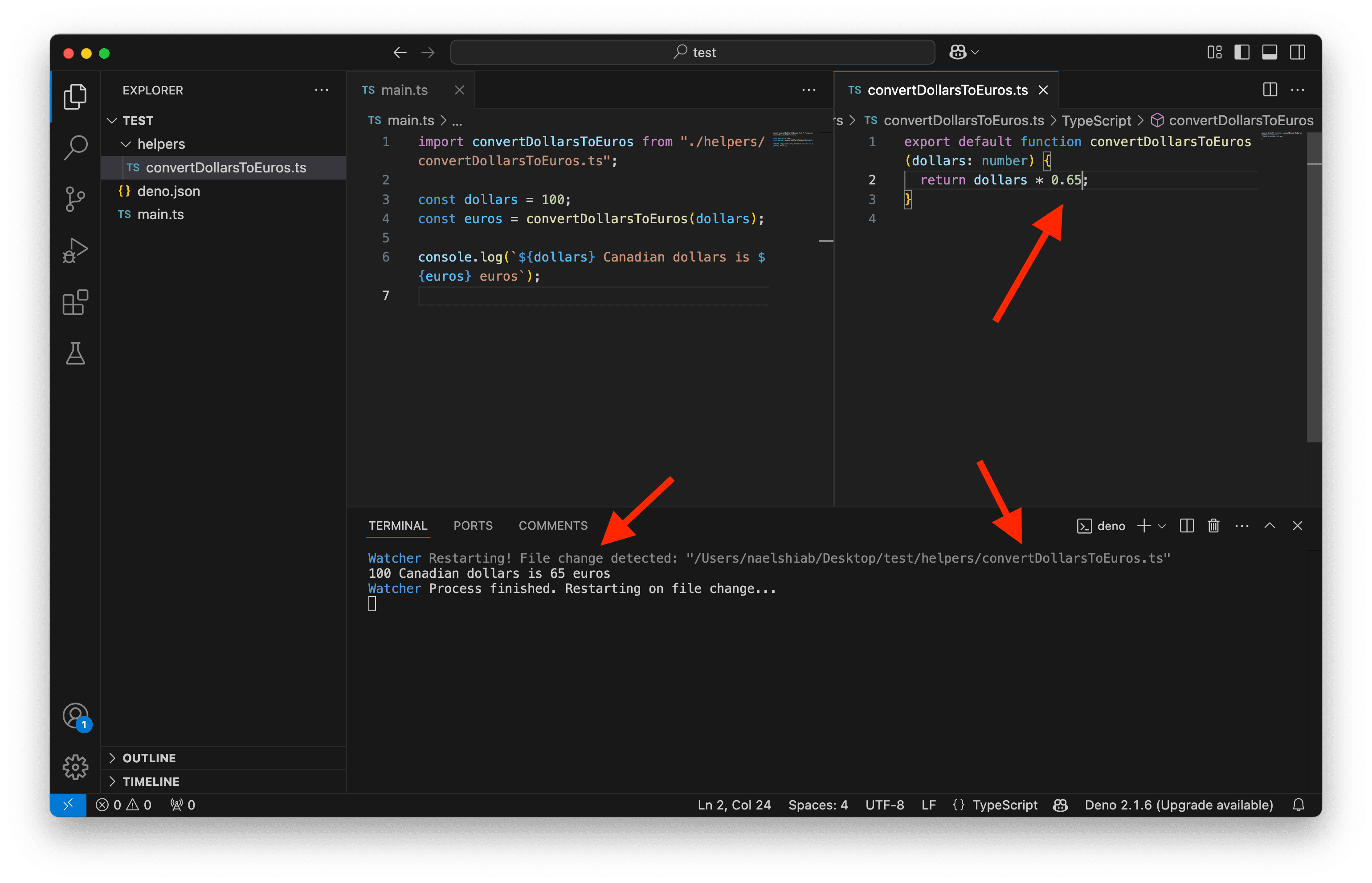Collapse the helpers folder
Viewport: 1372px width, 883px height.
click(224, 144)
